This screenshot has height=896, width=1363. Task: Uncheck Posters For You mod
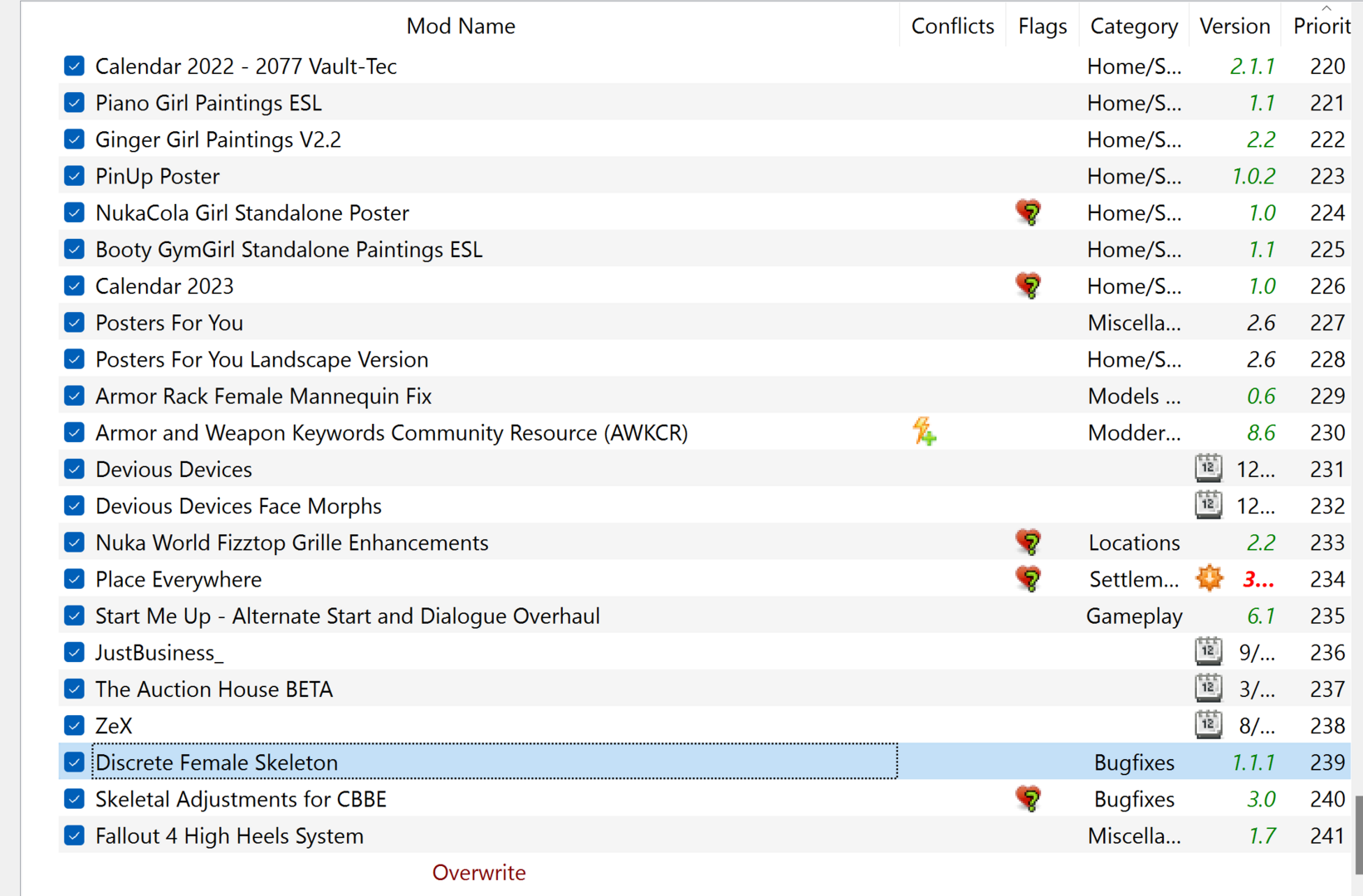[74, 322]
